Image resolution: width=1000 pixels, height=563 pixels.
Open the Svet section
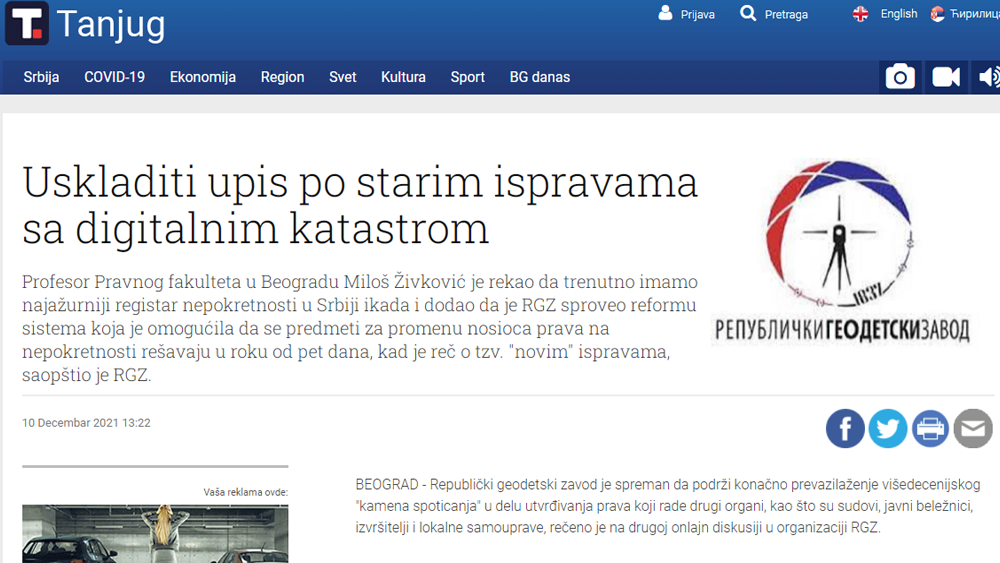pos(342,77)
